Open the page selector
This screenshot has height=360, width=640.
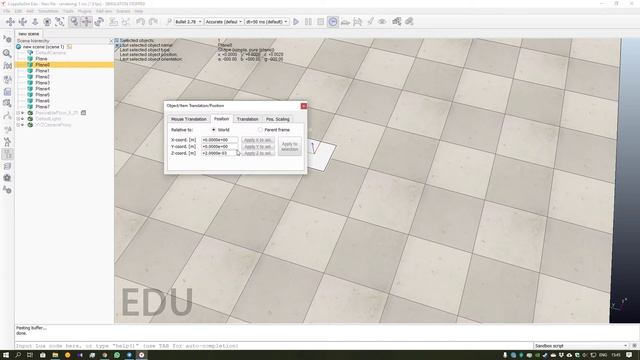(x=397, y=22)
